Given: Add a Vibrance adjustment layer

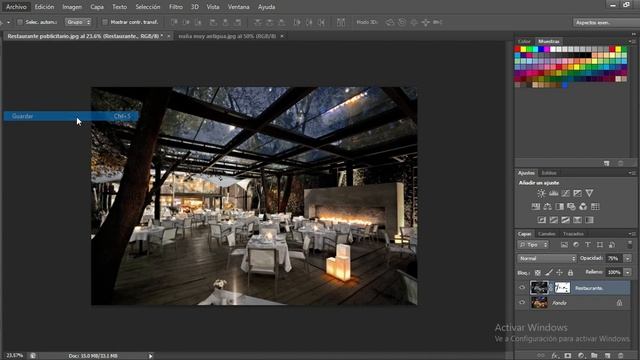Looking at the screenshot, I should 589,193.
